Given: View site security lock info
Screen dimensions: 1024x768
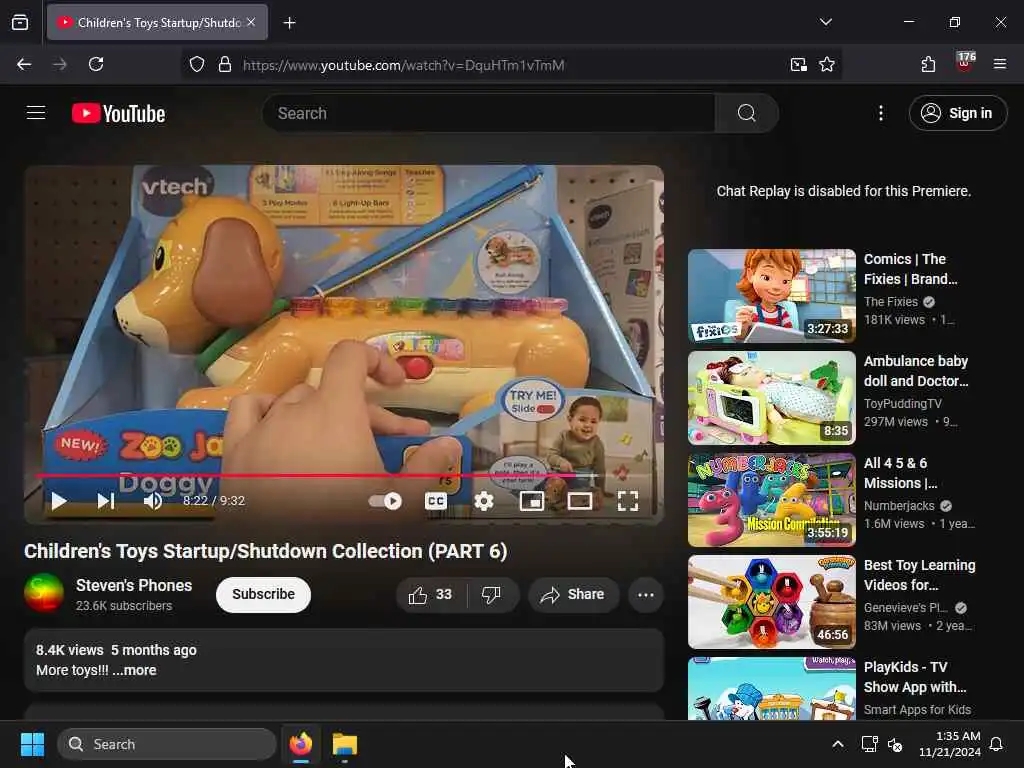Looking at the screenshot, I should pos(225,65).
